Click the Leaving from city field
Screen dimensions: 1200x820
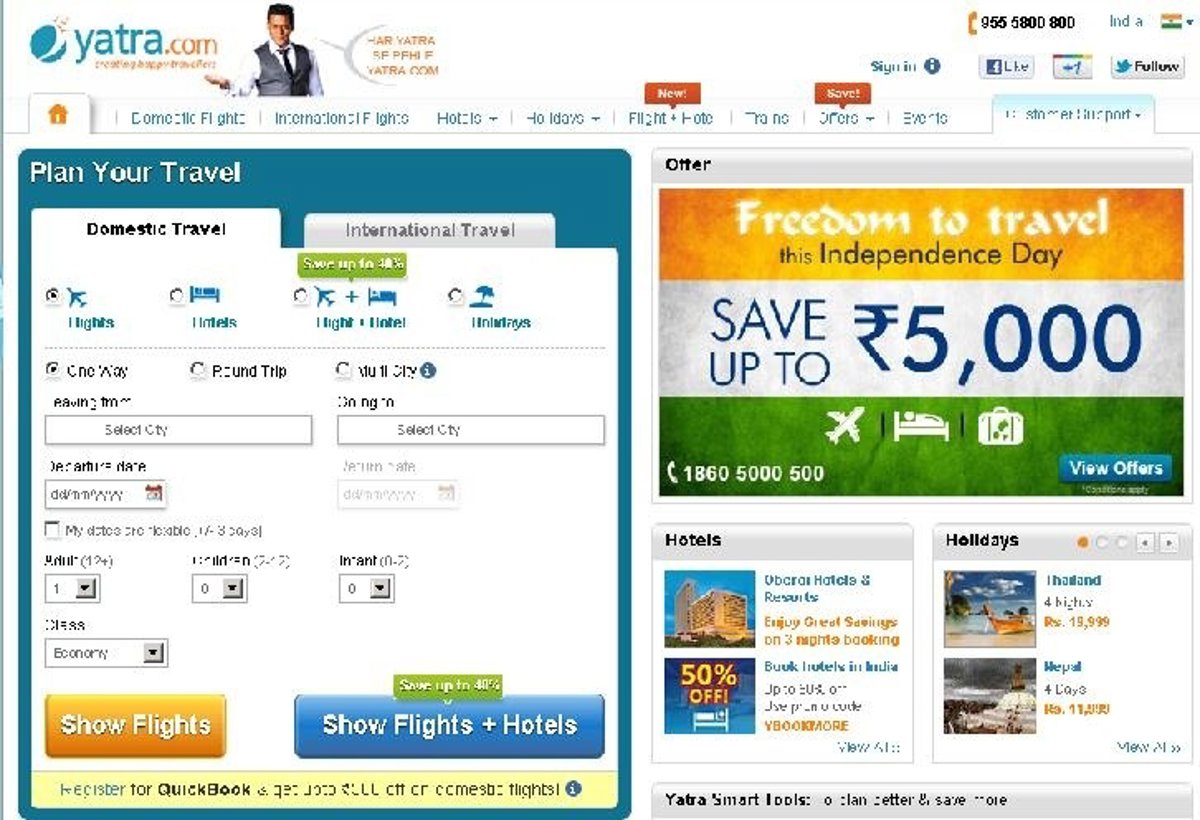(178, 430)
